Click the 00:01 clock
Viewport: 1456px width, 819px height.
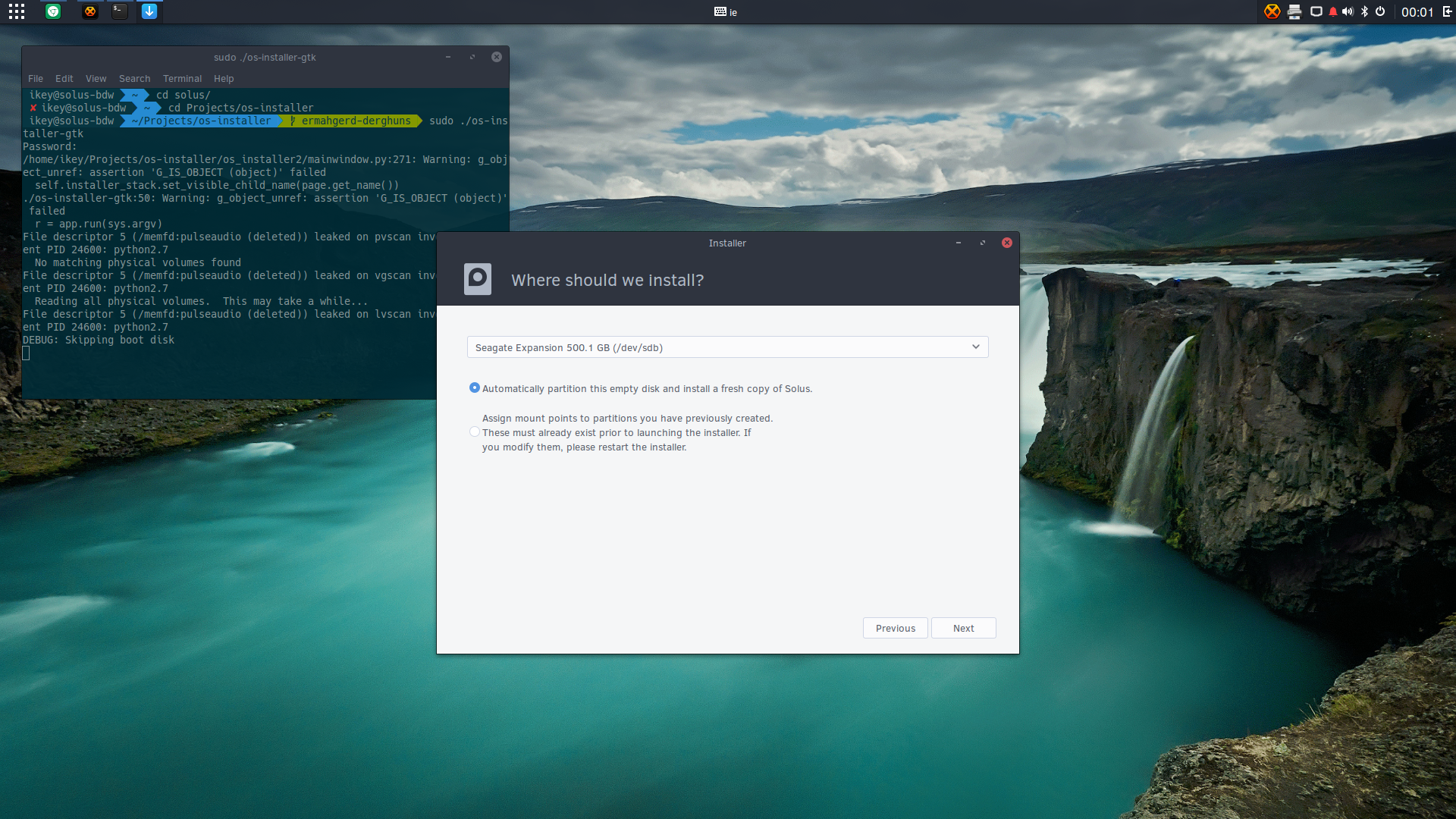[1417, 12]
